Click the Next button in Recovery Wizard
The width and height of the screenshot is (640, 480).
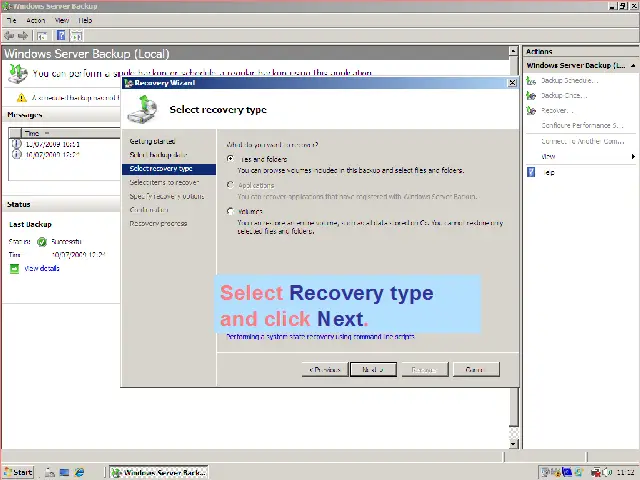tap(373, 369)
